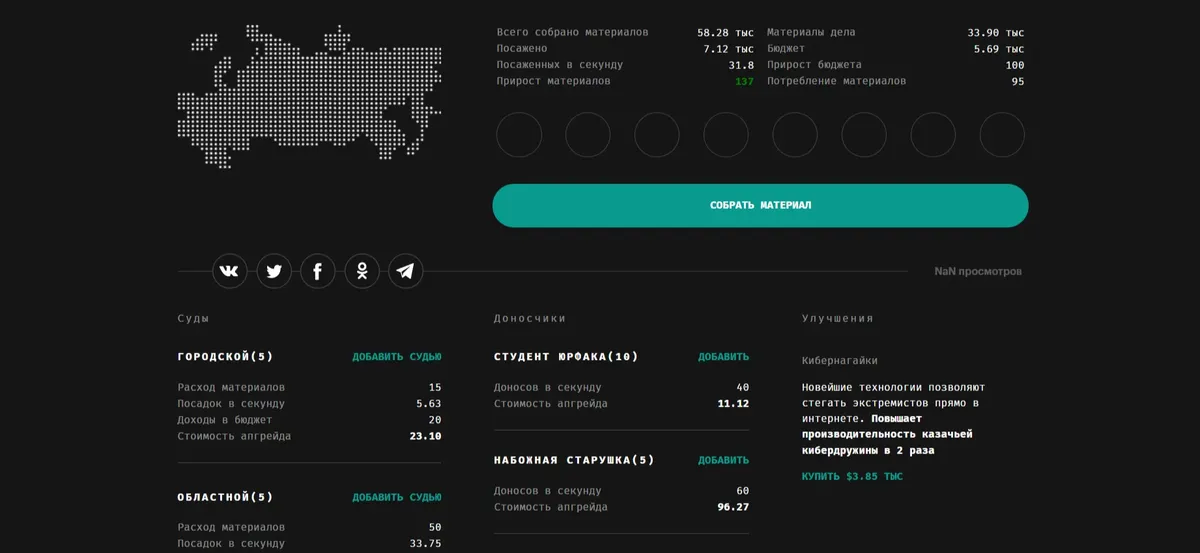Add a judge to Областной court
The width and height of the screenshot is (1200, 553).
(396, 497)
